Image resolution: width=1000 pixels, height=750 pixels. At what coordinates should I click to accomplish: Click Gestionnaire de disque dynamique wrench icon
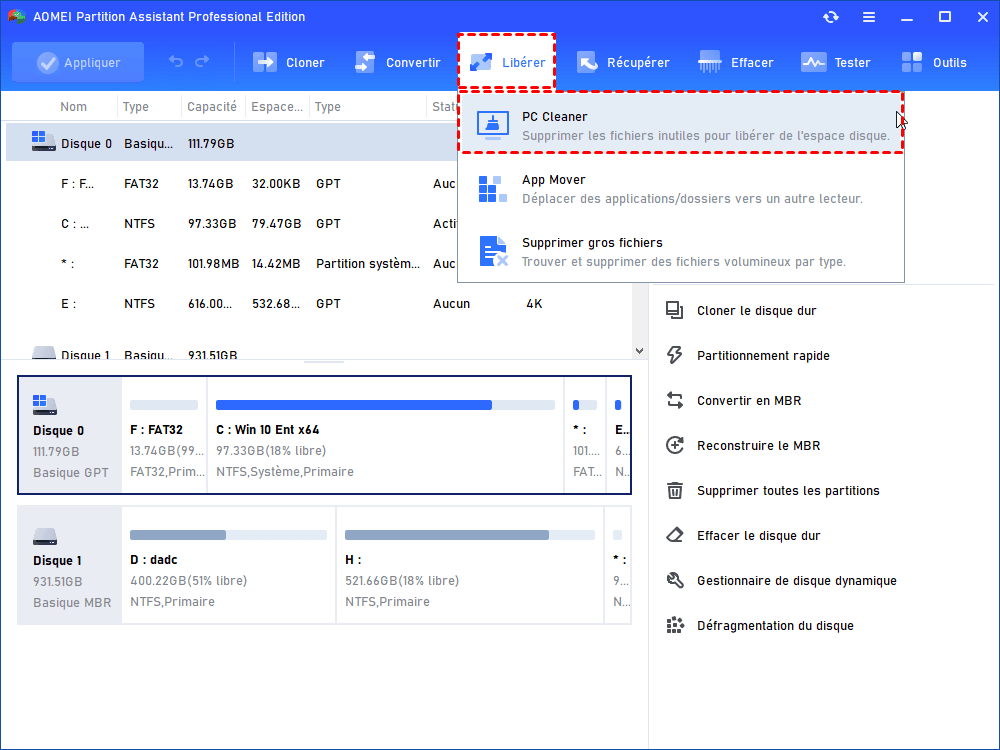click(x=674, y=580)
